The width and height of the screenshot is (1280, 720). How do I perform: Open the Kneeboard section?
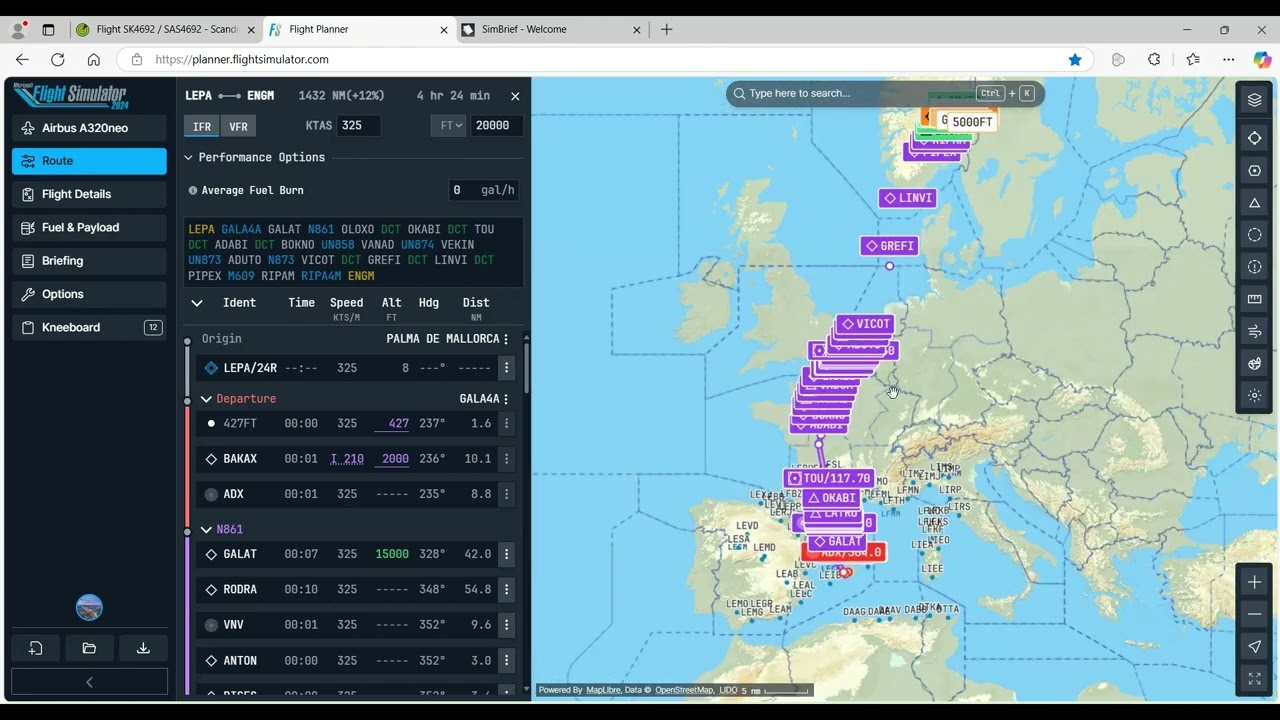pyautogui.click(x=89, y=328)
